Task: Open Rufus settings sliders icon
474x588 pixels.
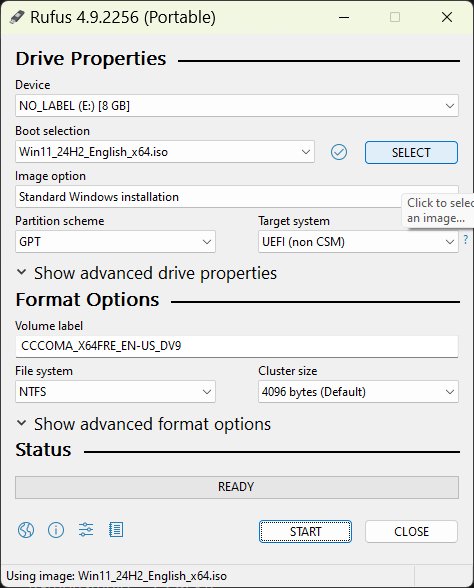Action: pos(86,530)
